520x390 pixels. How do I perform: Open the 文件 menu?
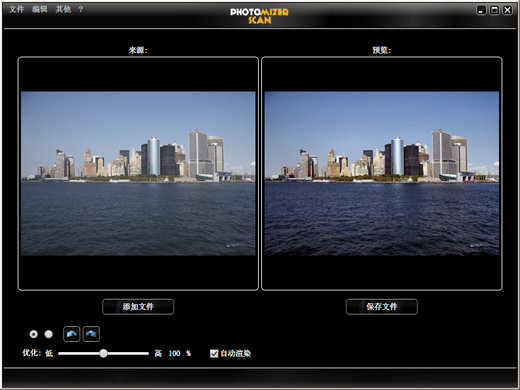[x=16, y=9]
